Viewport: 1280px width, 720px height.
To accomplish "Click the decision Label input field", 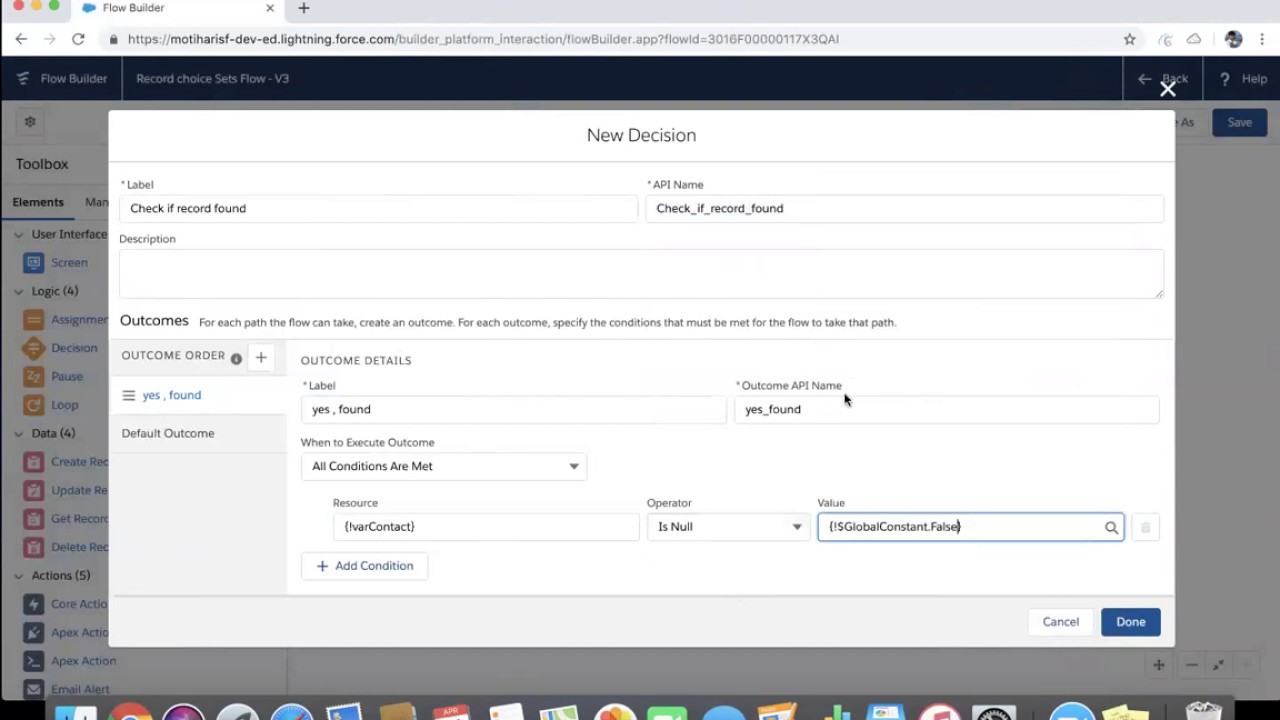I will (x=379, y=208).
